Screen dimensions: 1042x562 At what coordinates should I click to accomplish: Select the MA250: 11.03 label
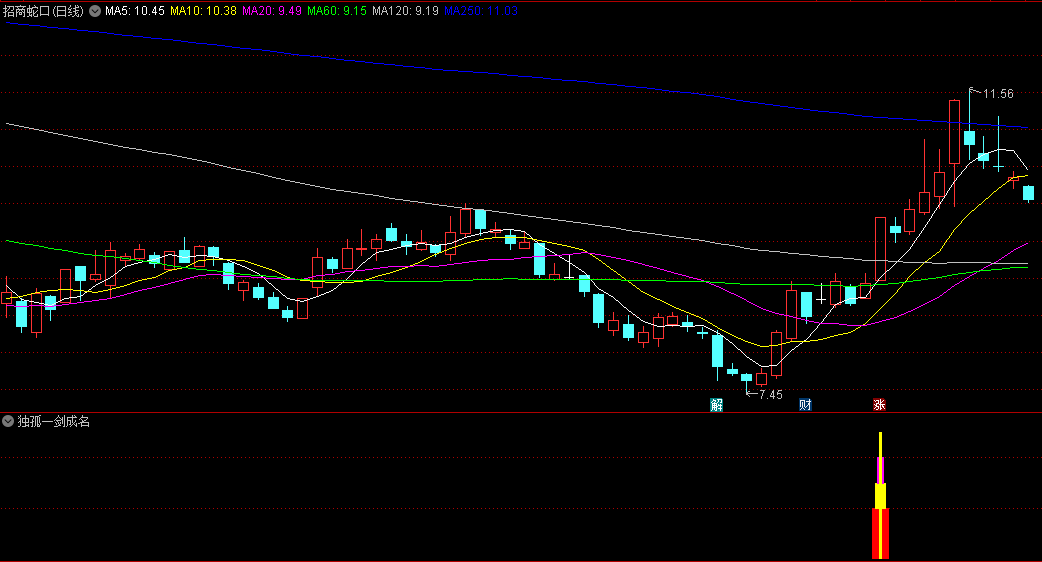[481, 11]
